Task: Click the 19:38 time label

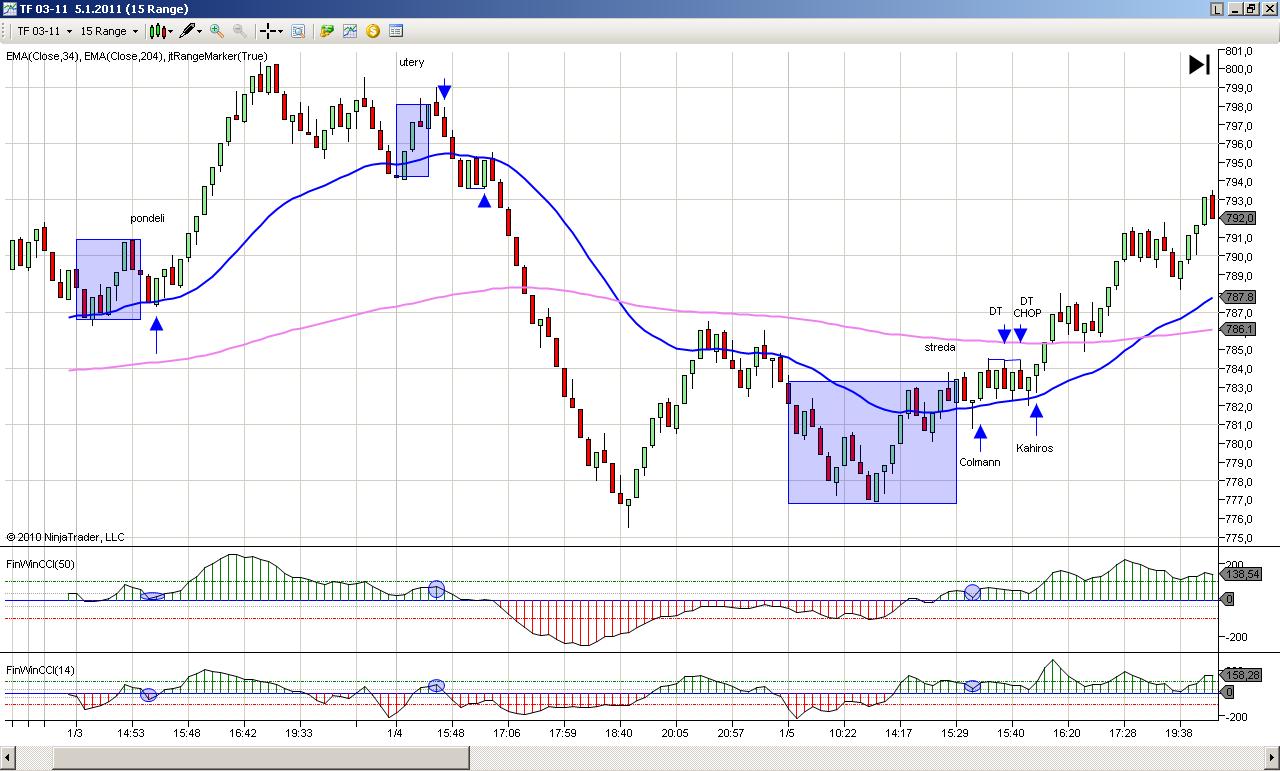Action: click(1179, 733)
